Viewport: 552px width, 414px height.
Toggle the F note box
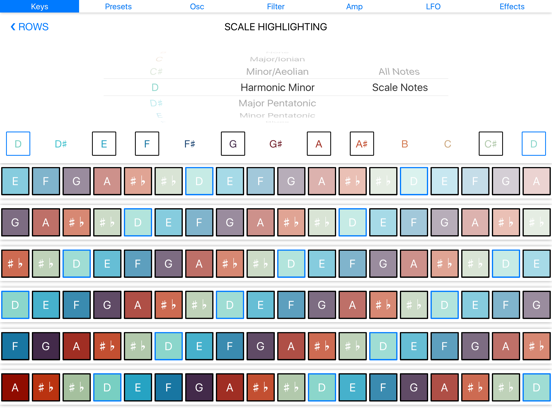click(147, 144)
